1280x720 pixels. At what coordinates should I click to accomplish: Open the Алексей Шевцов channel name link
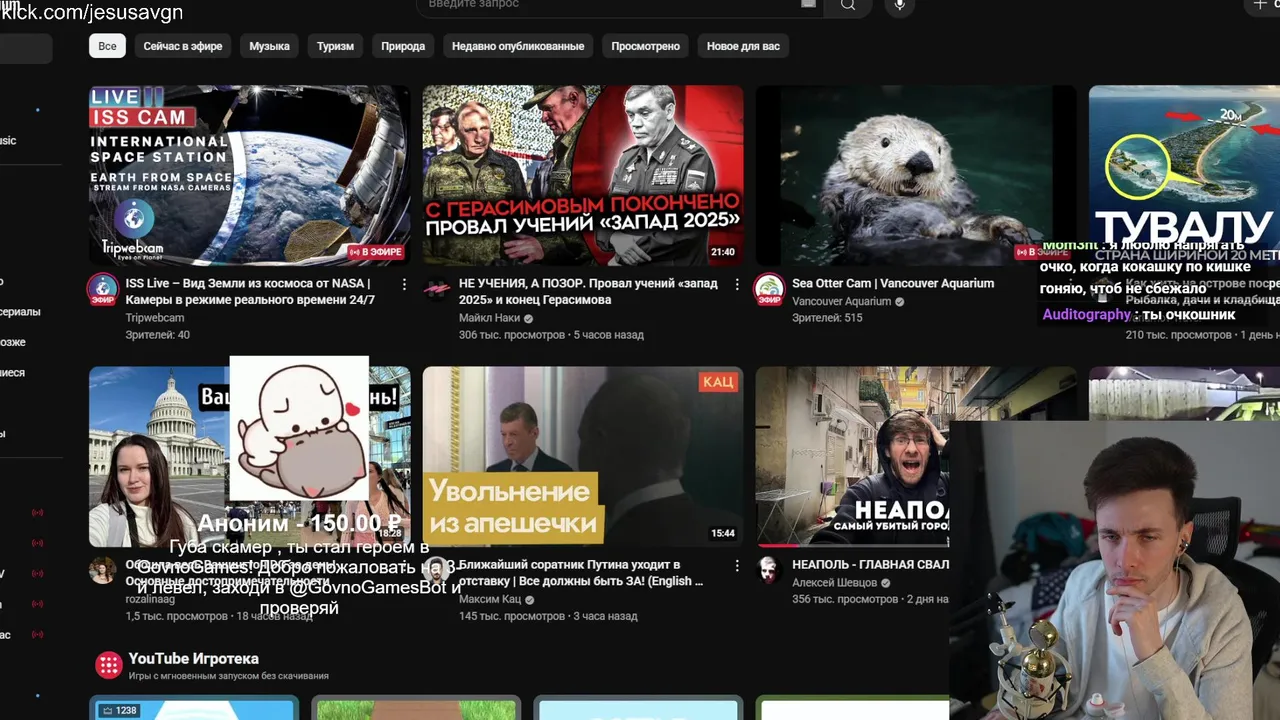pos(834,582)
